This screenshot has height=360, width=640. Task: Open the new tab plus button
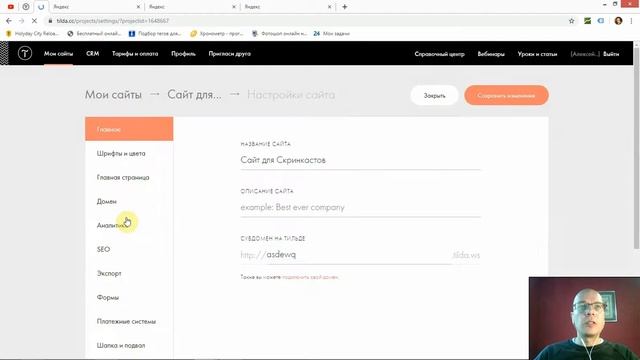[344, 7]
